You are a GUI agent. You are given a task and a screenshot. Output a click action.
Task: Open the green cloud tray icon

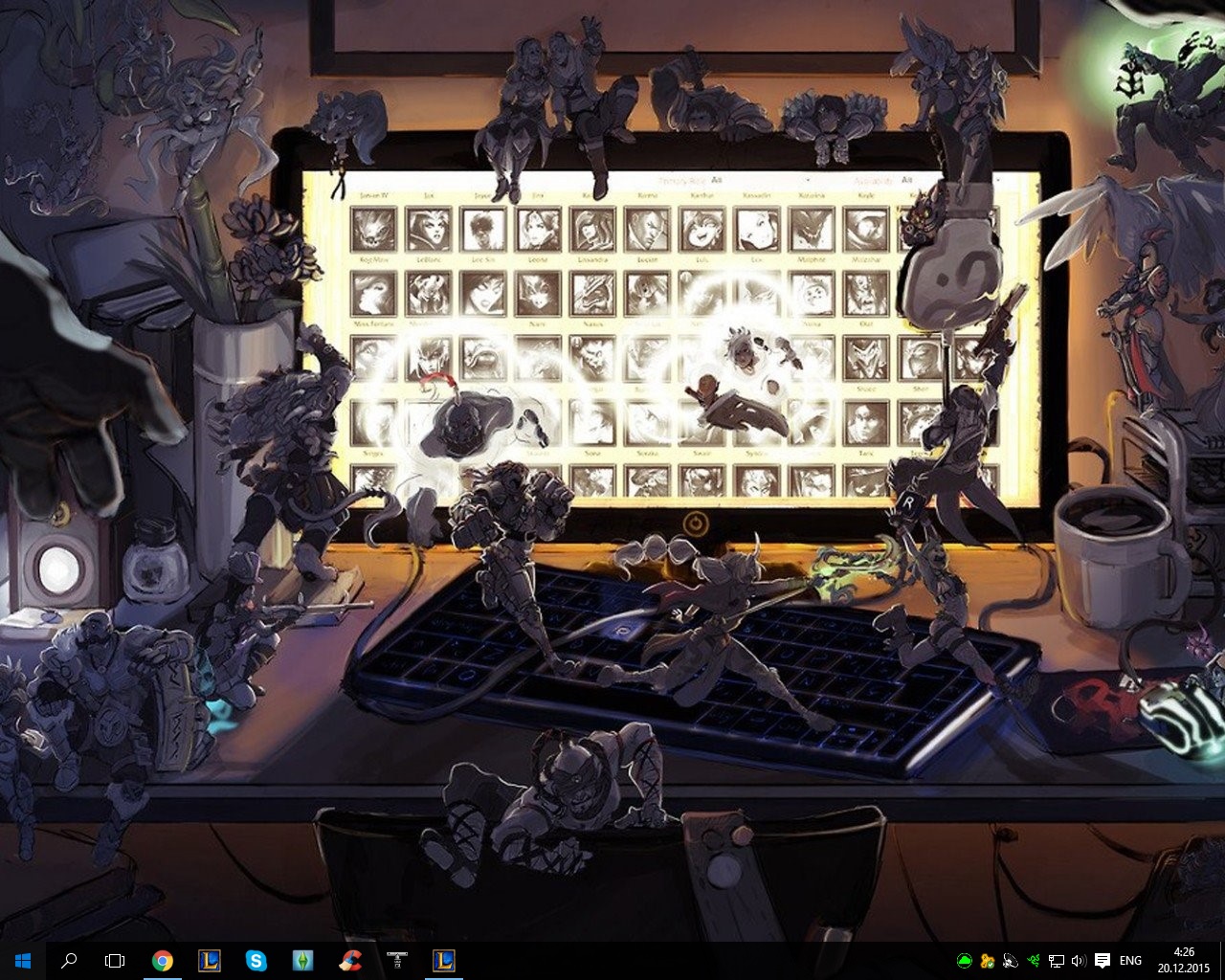pyautogui.click(x=965, y=961)
